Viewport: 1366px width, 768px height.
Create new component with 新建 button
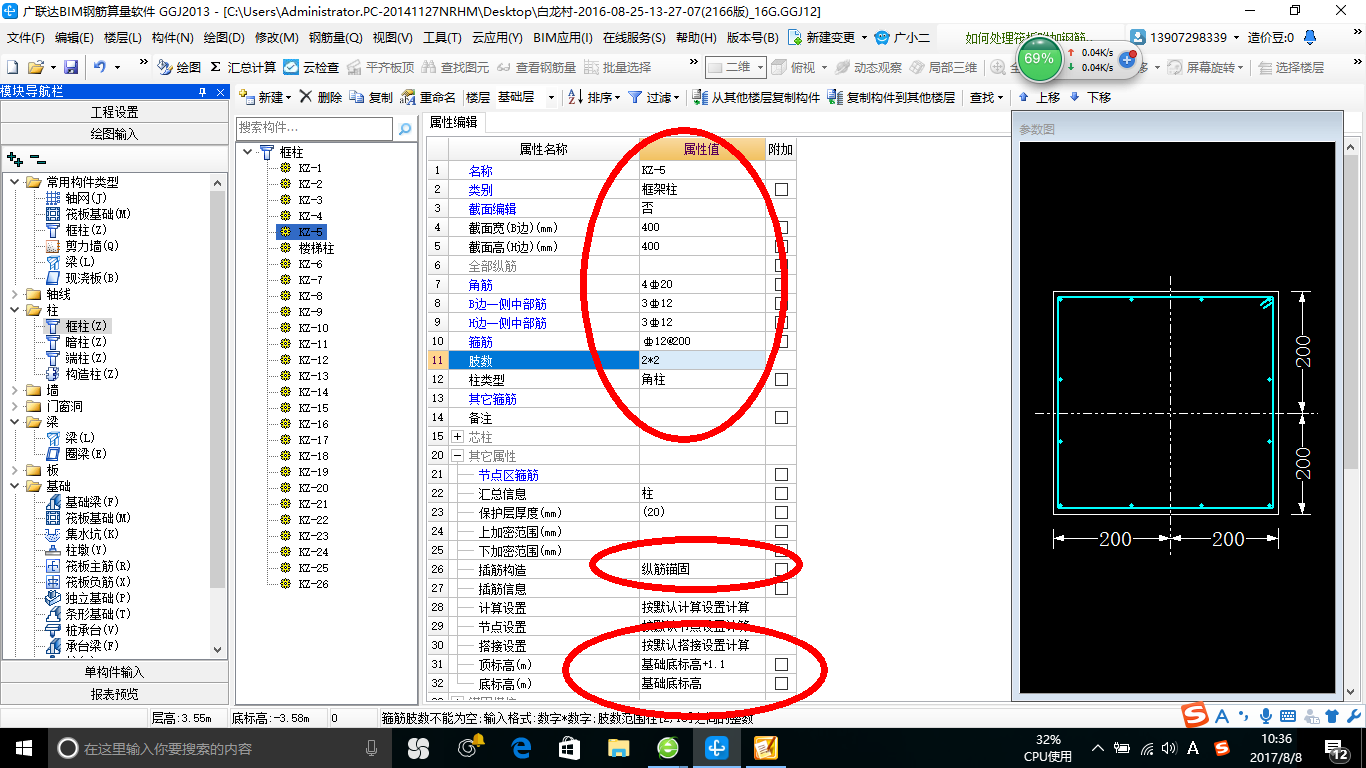pyautogui.click(x=263, y=97)
